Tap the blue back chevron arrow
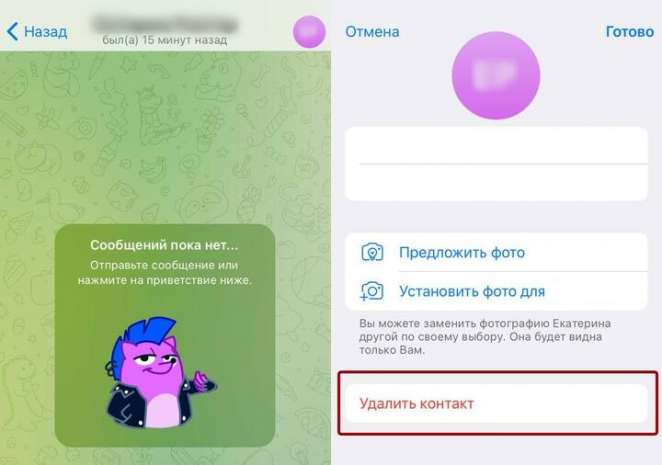 [x=12, y=32]
